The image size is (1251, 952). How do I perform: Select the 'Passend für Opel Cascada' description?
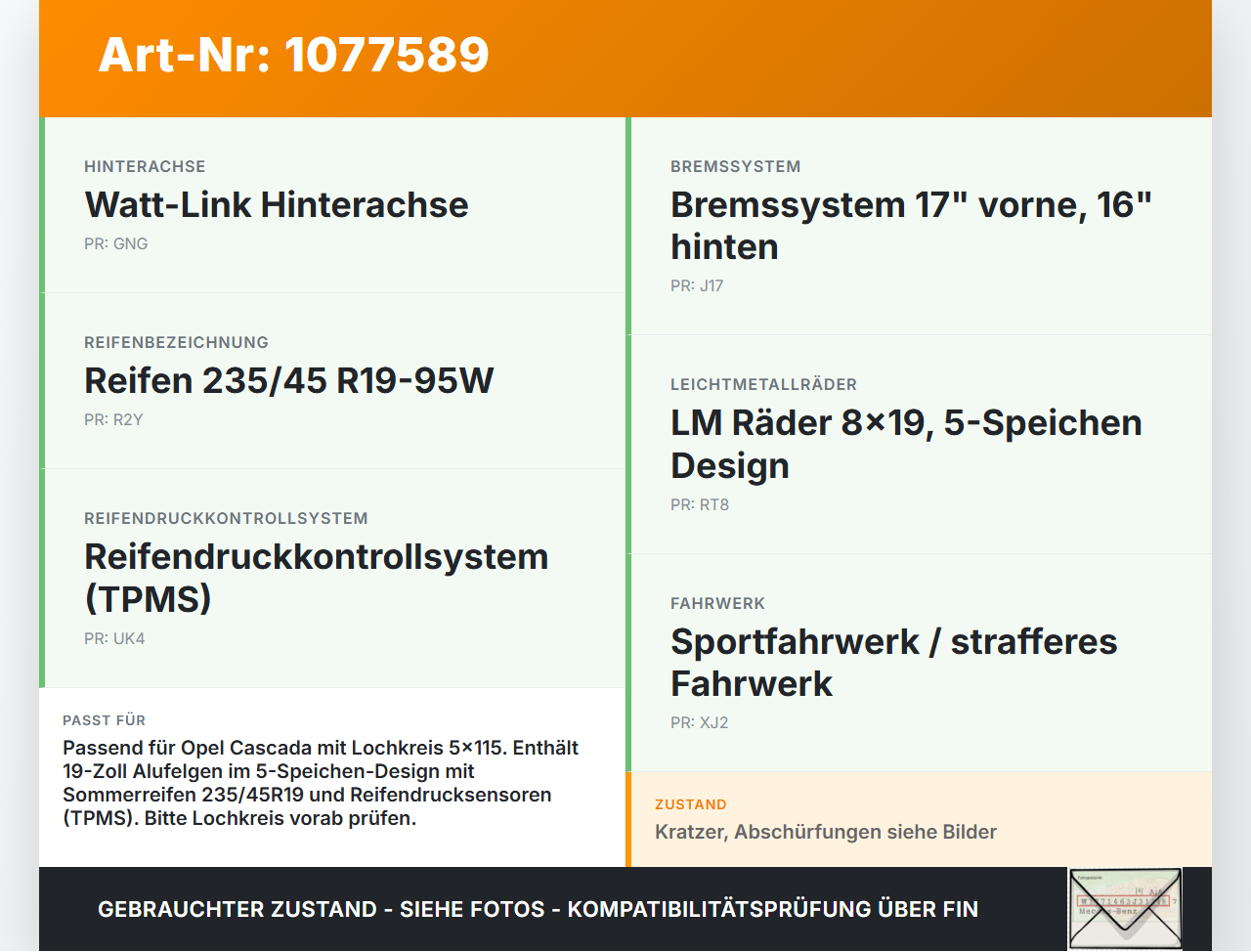tap(321, 783)
